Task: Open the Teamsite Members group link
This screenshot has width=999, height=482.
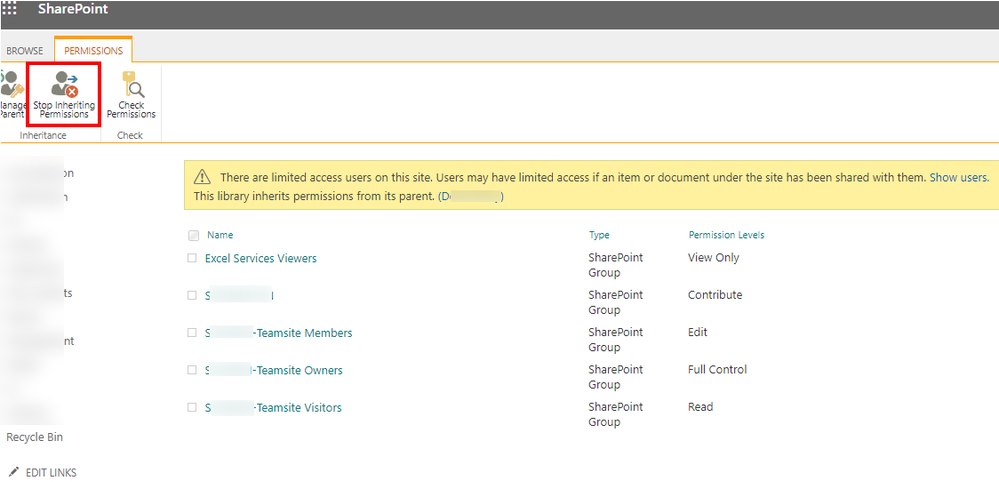Action: (278, 333)
